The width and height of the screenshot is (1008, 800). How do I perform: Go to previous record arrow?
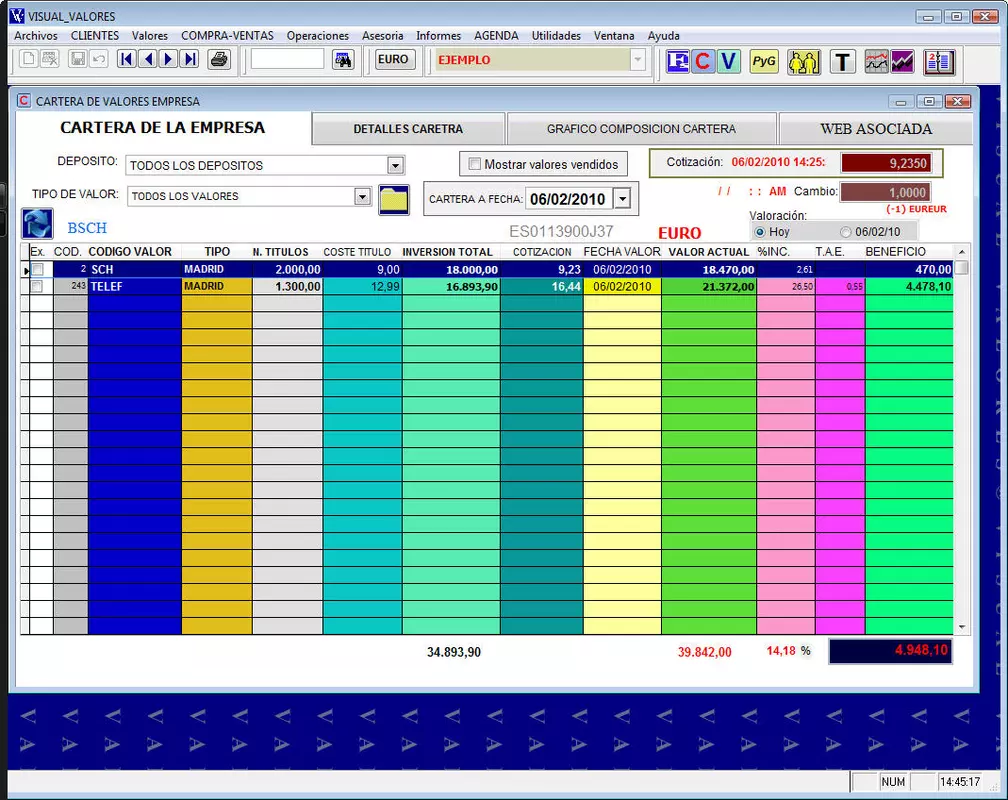(x=148, y=60)
